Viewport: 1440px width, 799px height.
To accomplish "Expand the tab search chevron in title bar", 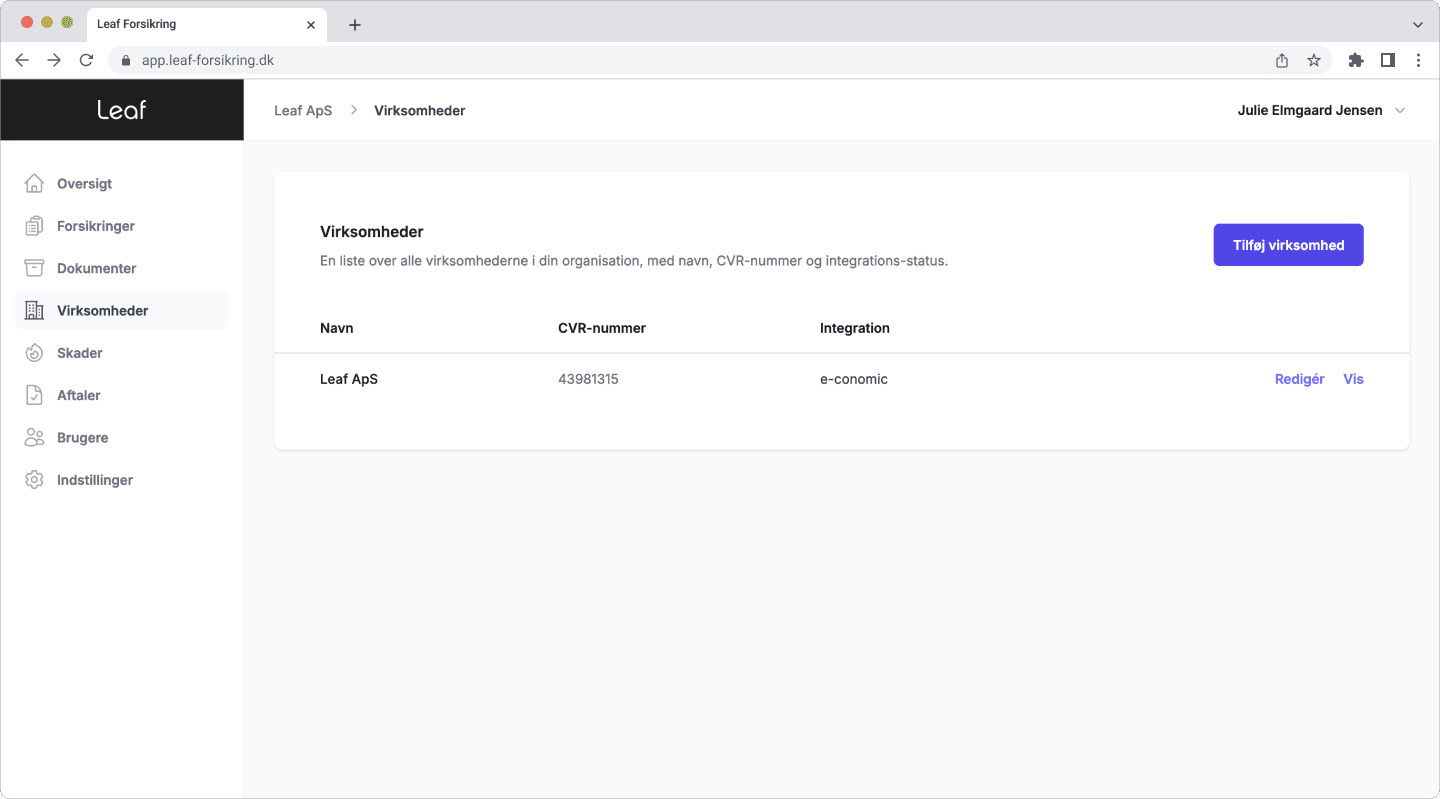I will tap(1417, 24).
